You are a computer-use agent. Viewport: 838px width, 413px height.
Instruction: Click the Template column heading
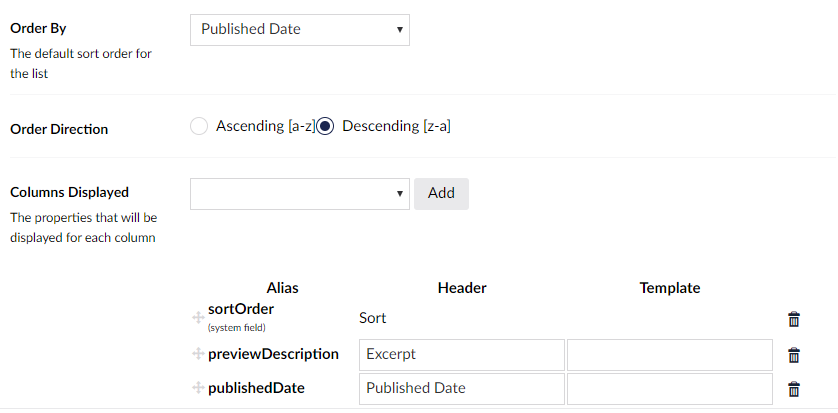coord(670,287)
